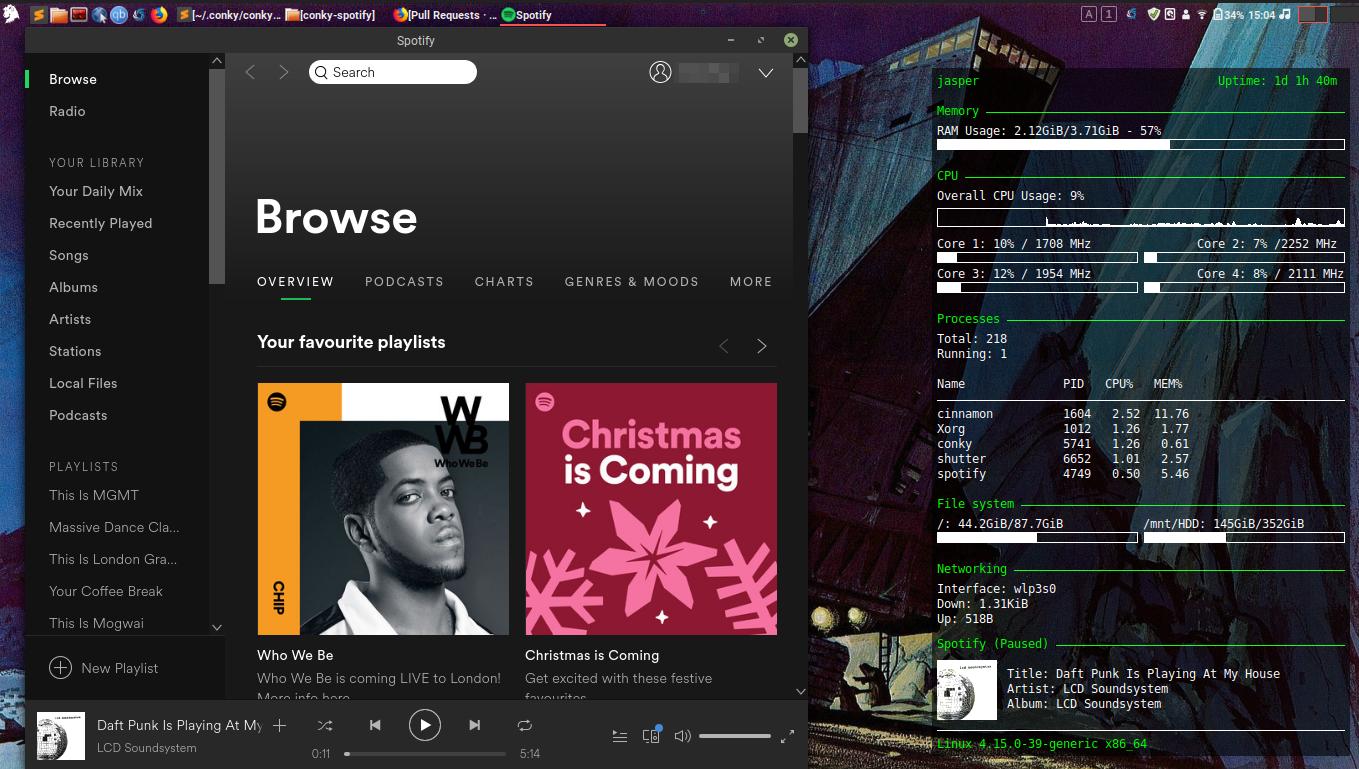Open Stations in the library
Screen dimensions: 1359x769
click(x=75, y=351)
